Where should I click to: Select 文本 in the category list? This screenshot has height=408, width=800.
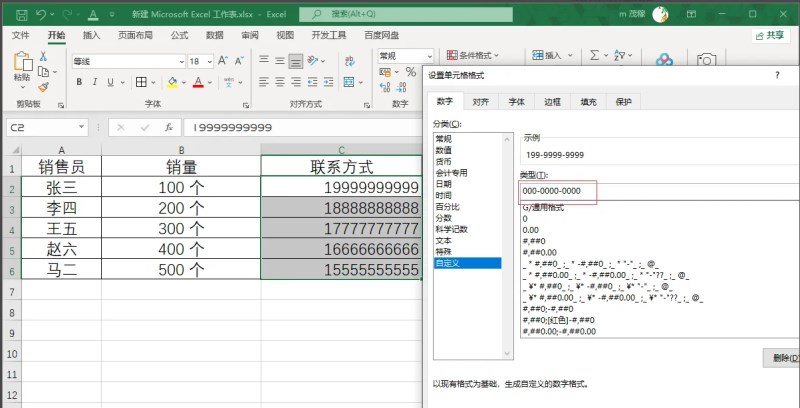pyautogui.click(x=443, y=241)
